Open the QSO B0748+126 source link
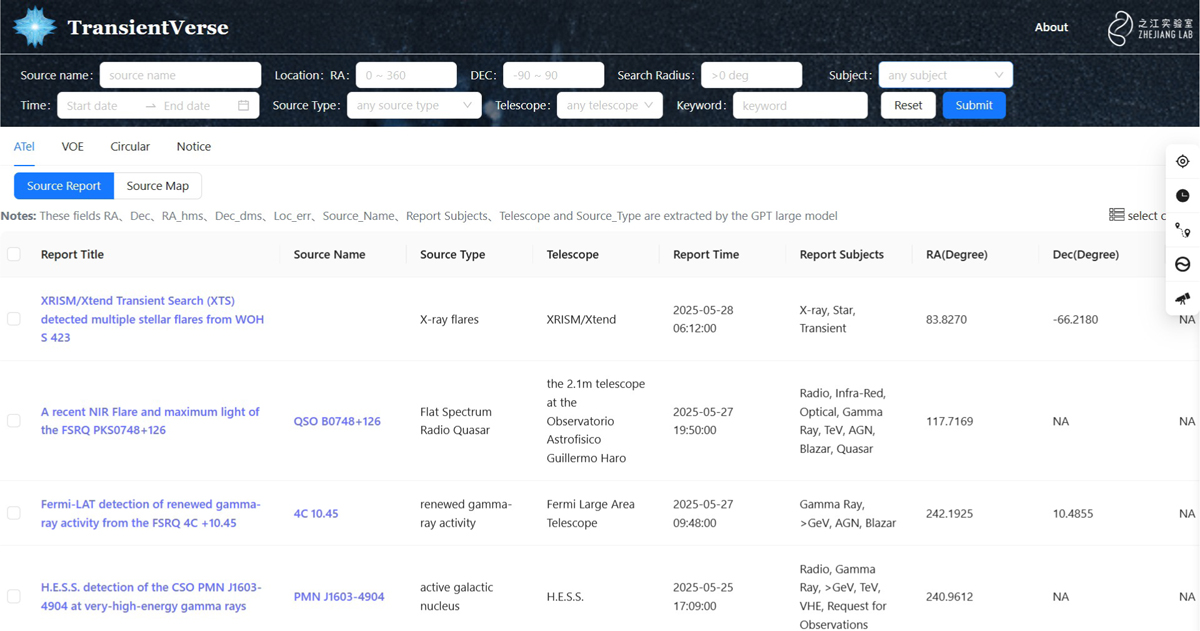This screenshot has height=631, width=1200. pyautogui.click(x=337, y=421)
